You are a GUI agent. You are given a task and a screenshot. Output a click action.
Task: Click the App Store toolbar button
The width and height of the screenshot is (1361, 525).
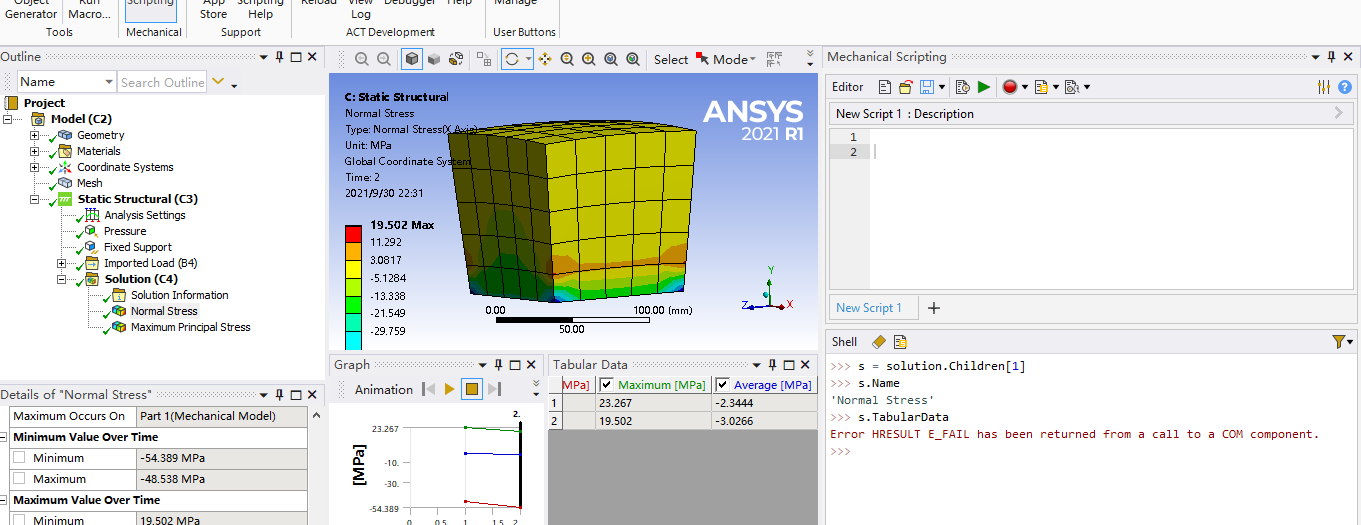(x=213, y=10)
